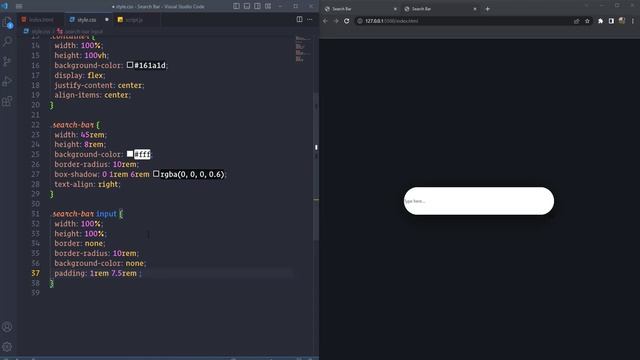Click the 'justify-content: center' line
640x360 pixels.
99,85
